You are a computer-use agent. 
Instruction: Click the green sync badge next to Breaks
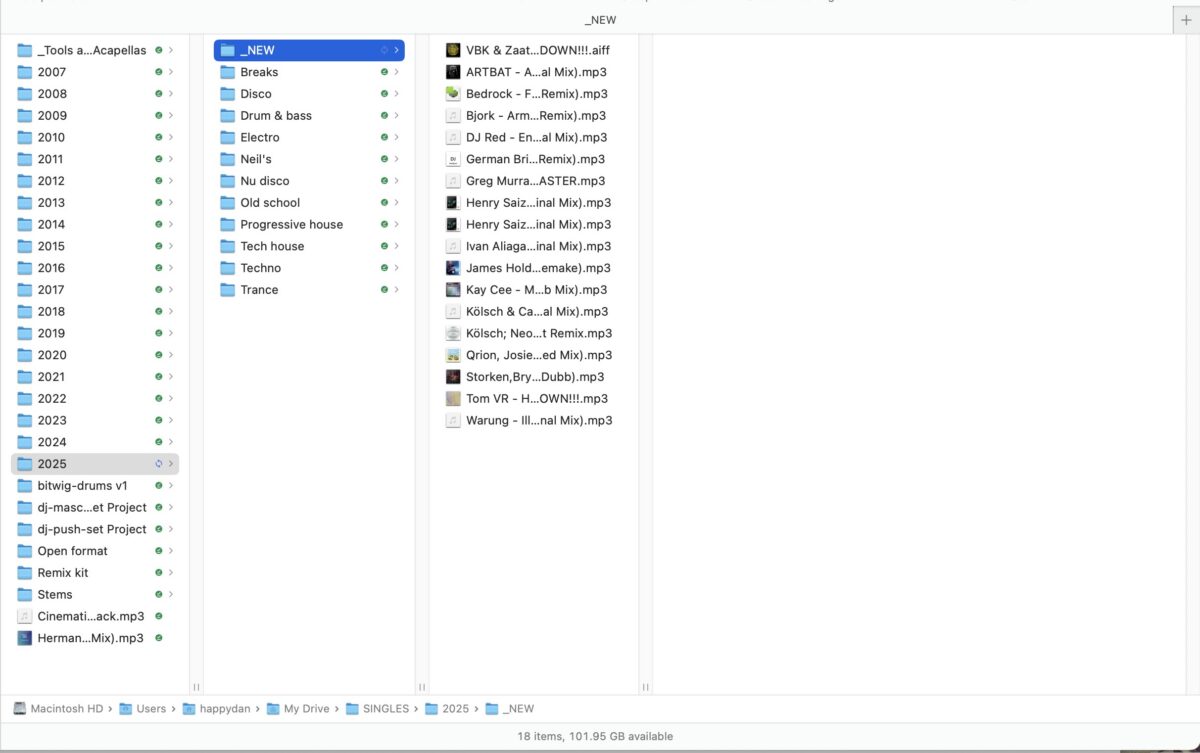coord(385,72)
